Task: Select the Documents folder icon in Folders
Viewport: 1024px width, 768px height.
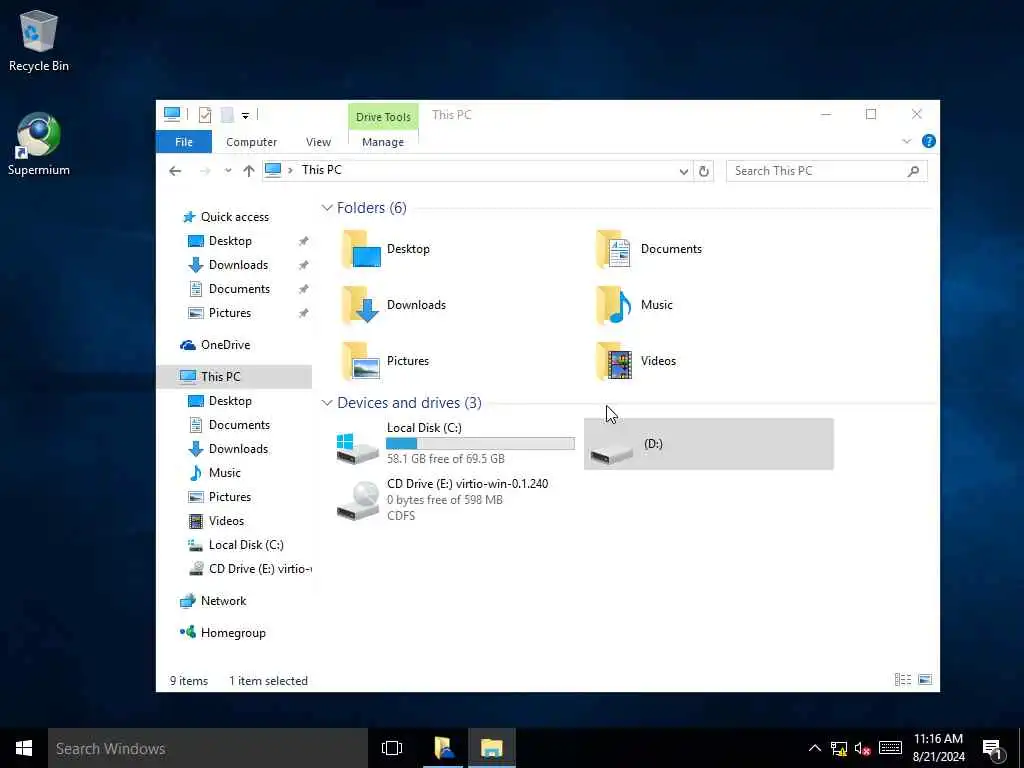Action: (x=614, y=249)
